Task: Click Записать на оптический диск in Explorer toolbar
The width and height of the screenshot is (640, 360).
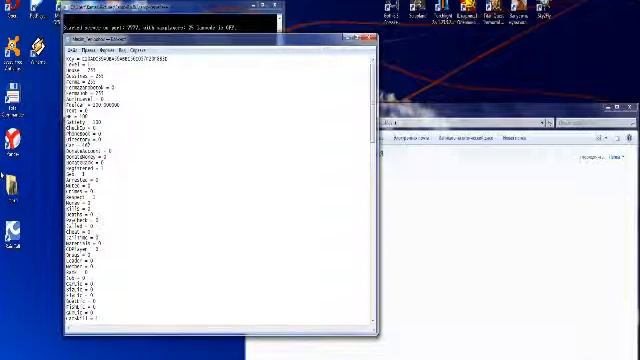Action: (466, 138)
